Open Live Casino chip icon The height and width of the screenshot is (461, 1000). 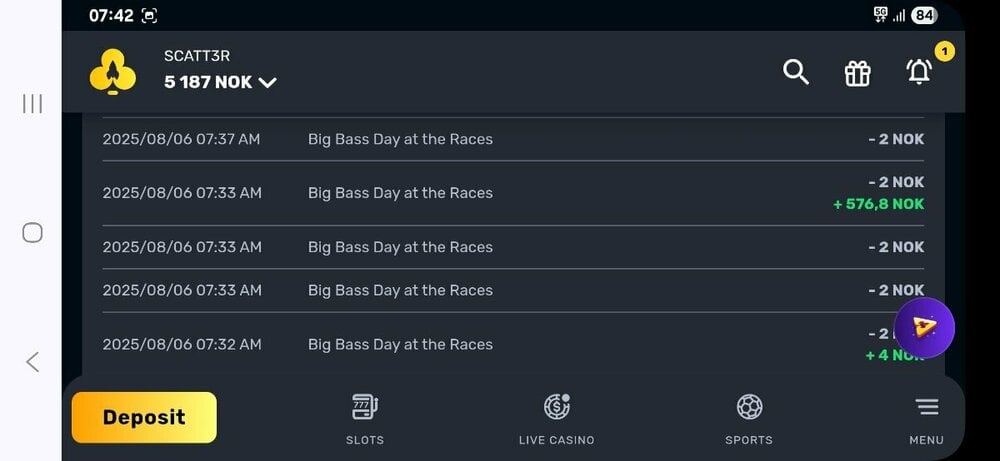557,407
